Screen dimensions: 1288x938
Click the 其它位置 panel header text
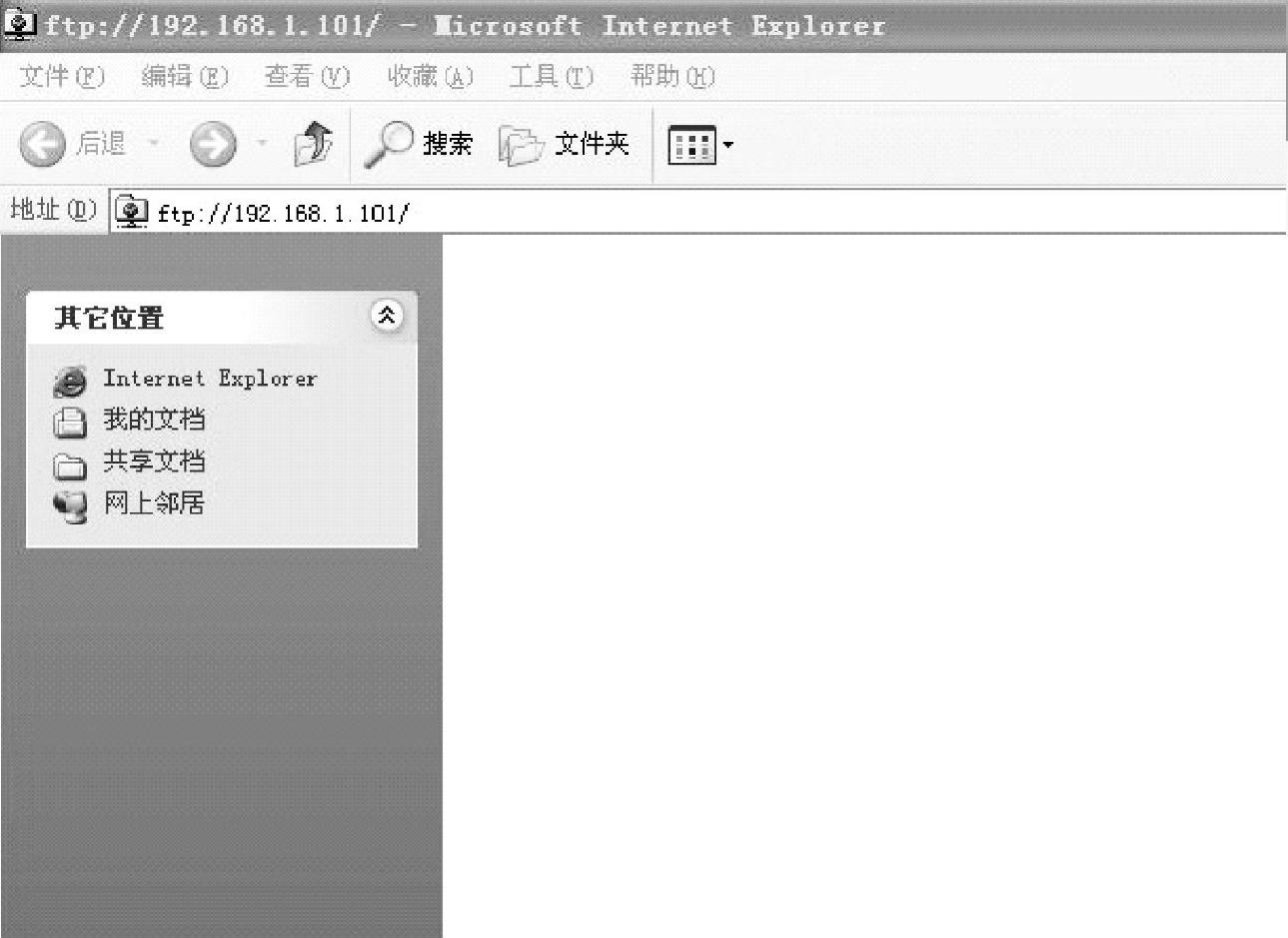(x=109, y=318)
